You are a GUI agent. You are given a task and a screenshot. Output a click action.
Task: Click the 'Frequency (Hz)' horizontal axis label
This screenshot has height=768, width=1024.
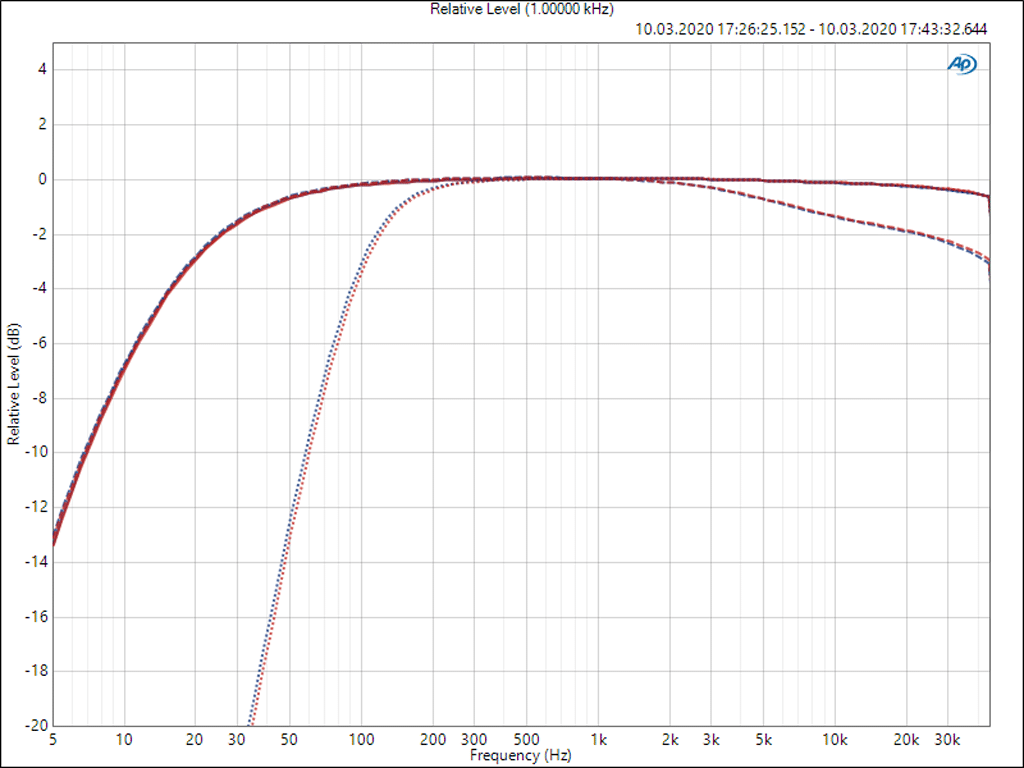(x=520, y=756)
